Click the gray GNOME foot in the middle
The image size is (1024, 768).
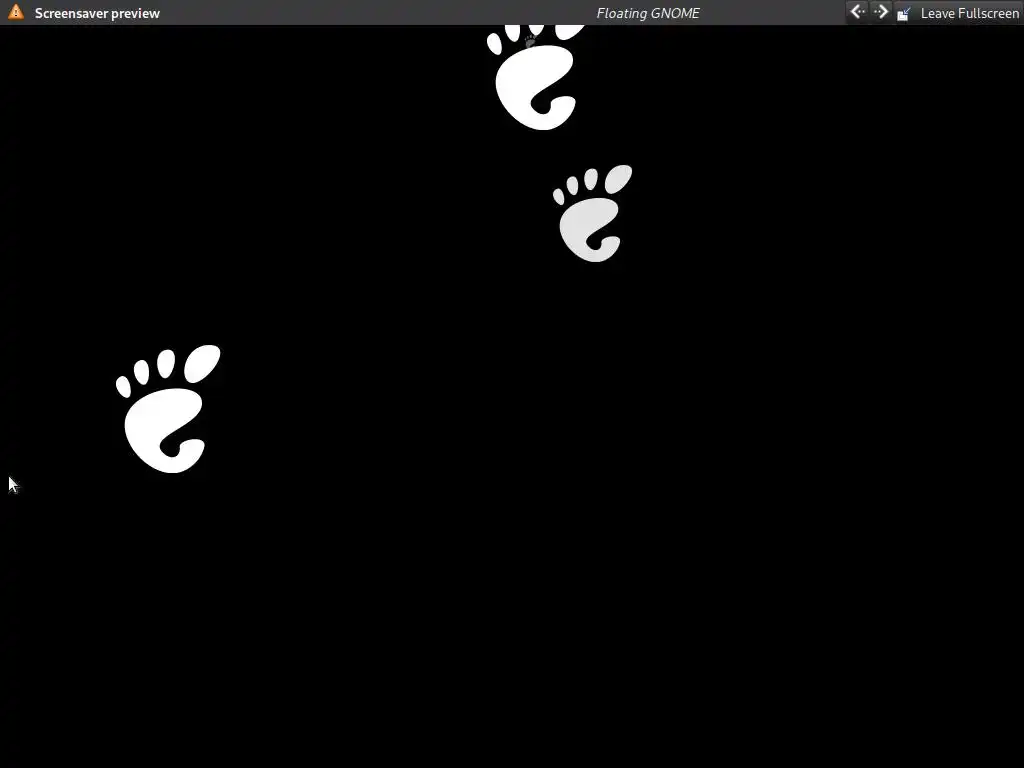pyautogui.click(x=592, y=214)
